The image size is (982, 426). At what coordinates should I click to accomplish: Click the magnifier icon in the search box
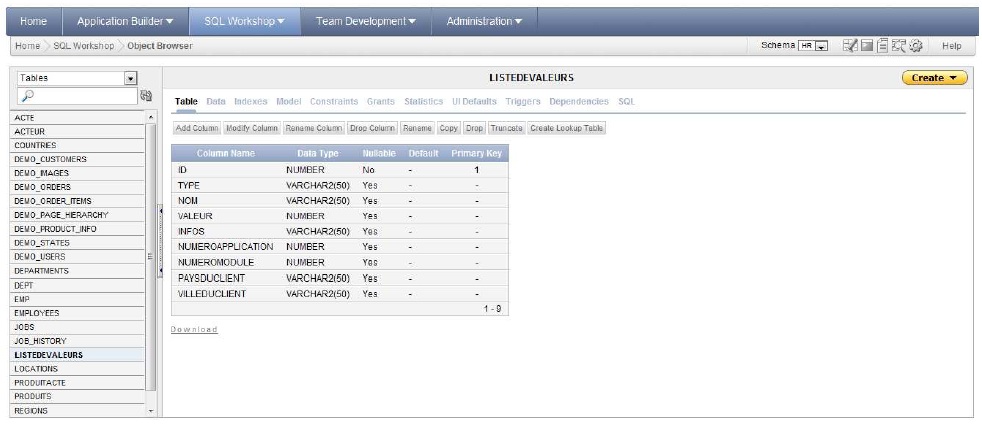coord(27,96)
